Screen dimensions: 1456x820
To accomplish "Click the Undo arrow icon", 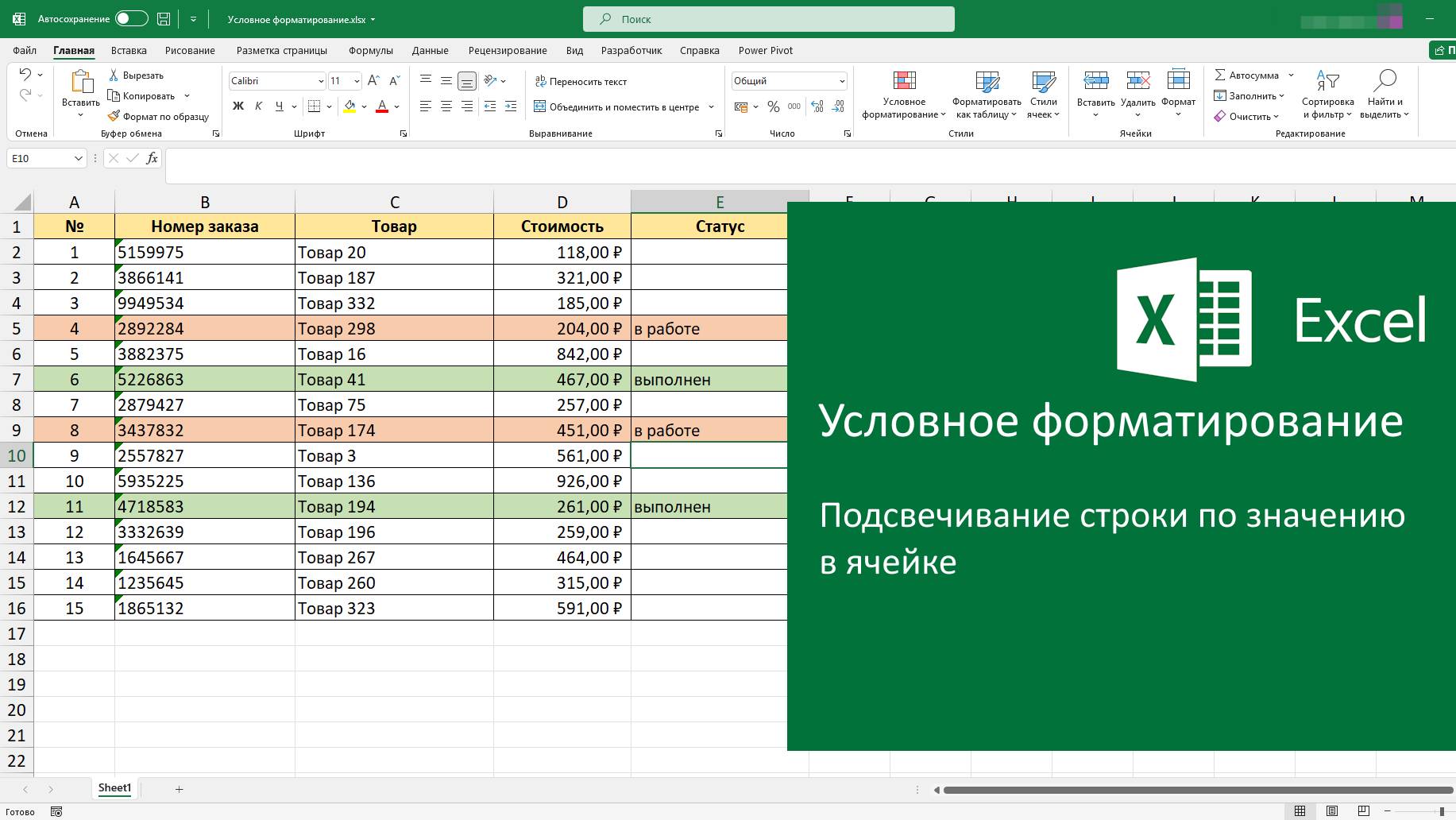I will point(25,74).
